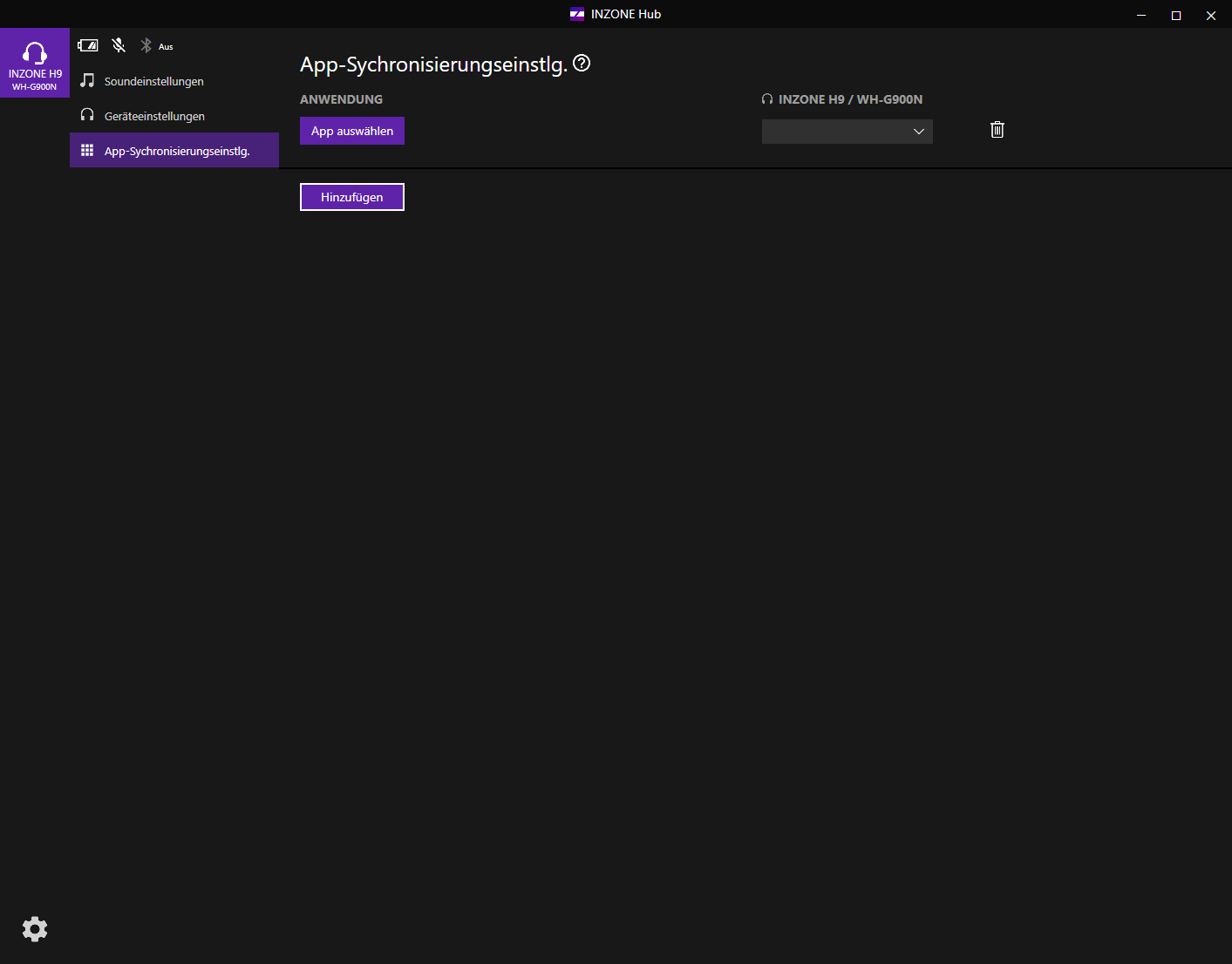Minimize the INZONE Hub window

tap(1141, 15)
